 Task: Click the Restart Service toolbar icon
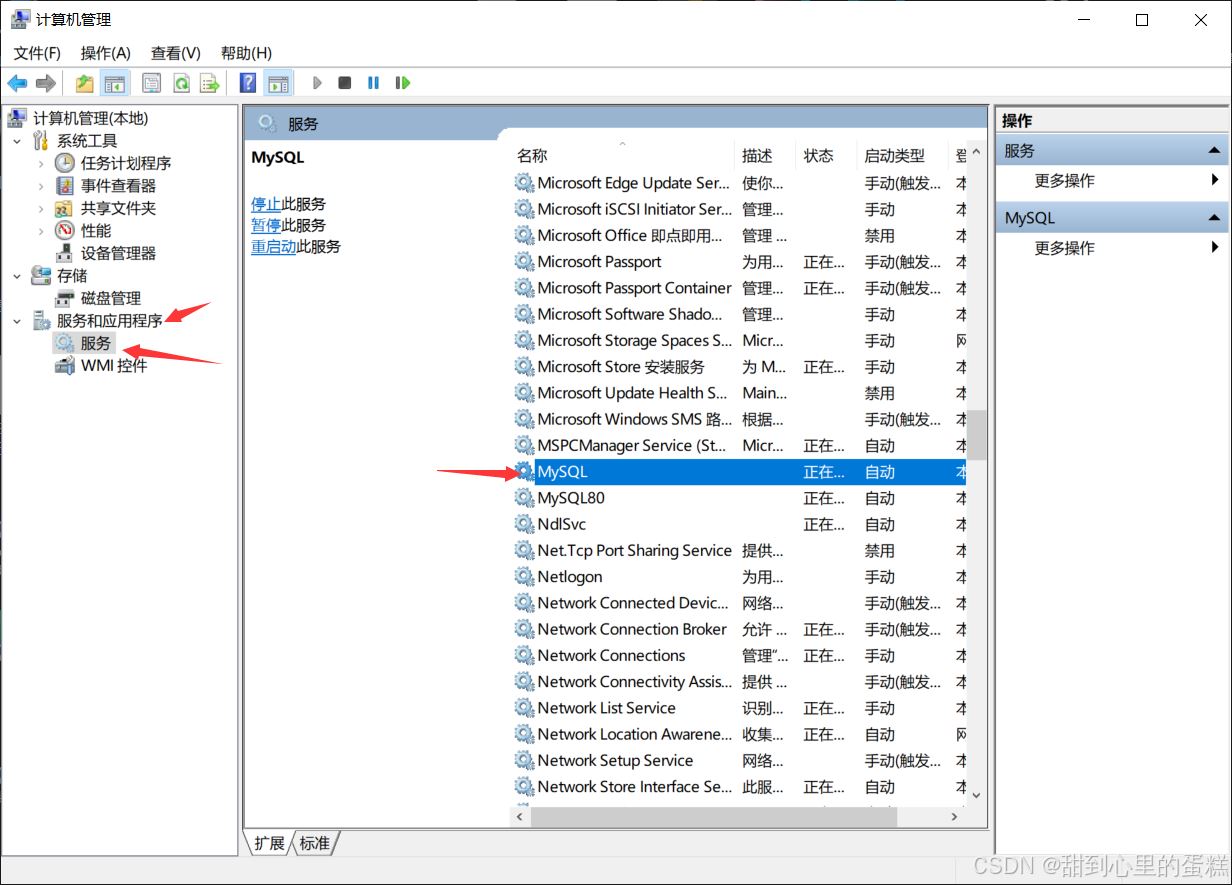point(403,83)
